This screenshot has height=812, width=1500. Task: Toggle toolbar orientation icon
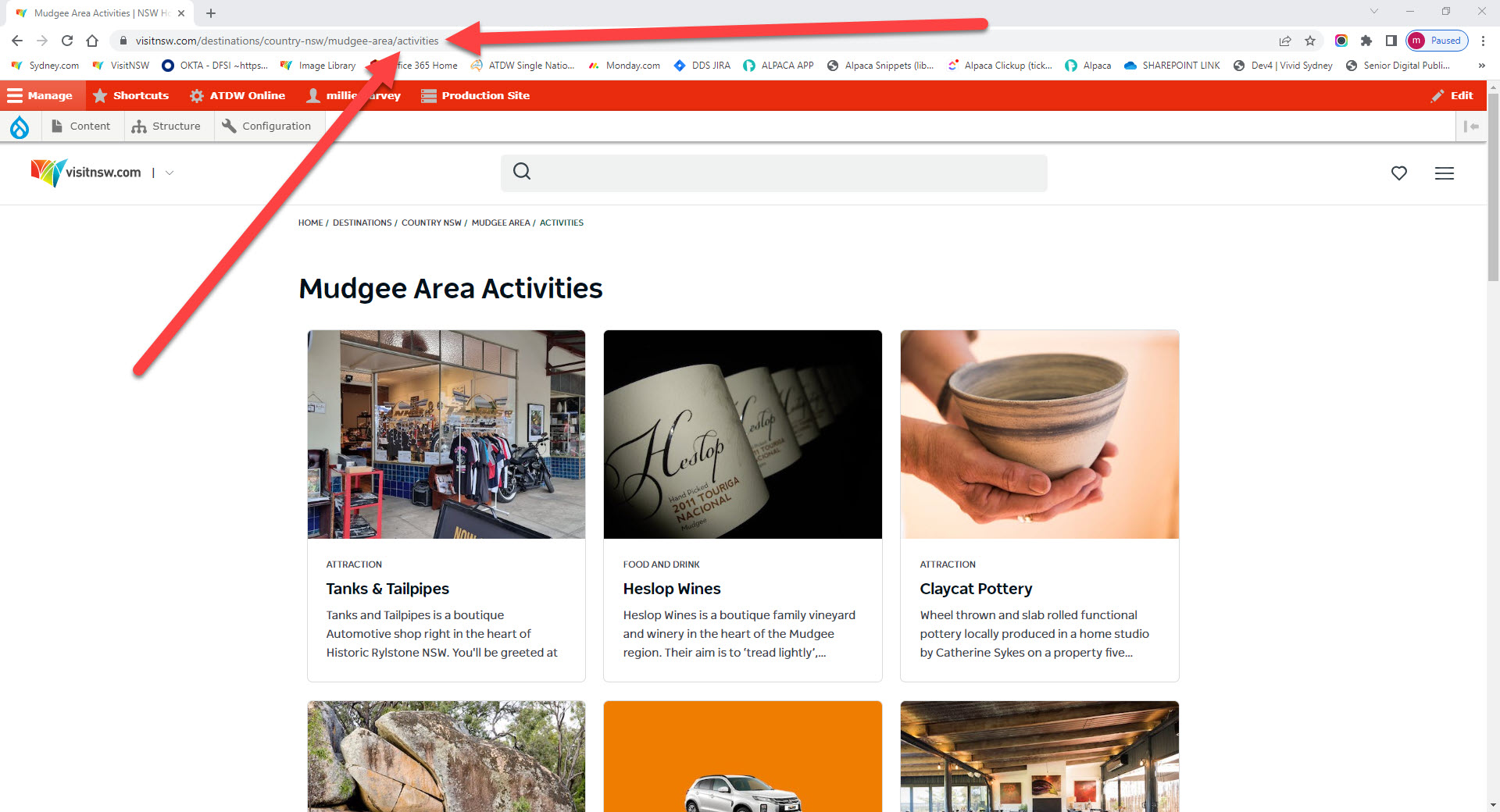(1471, 126)
